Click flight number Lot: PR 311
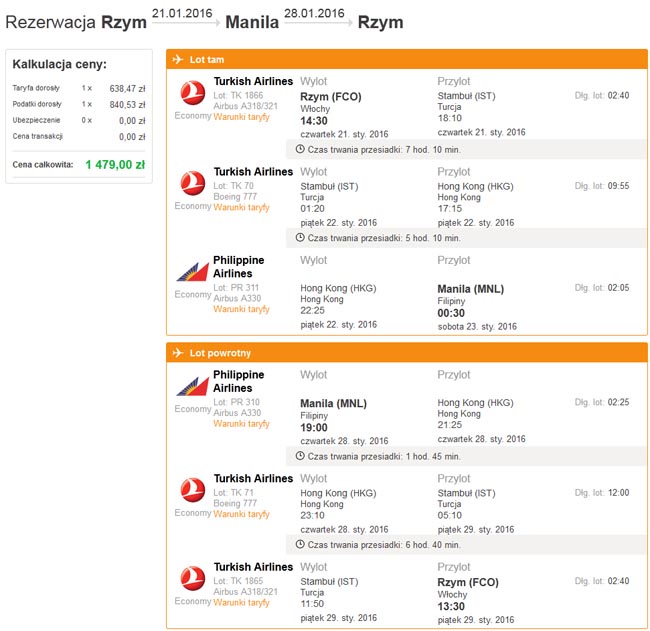Viewport: 650px width, 631px height. 236,287
